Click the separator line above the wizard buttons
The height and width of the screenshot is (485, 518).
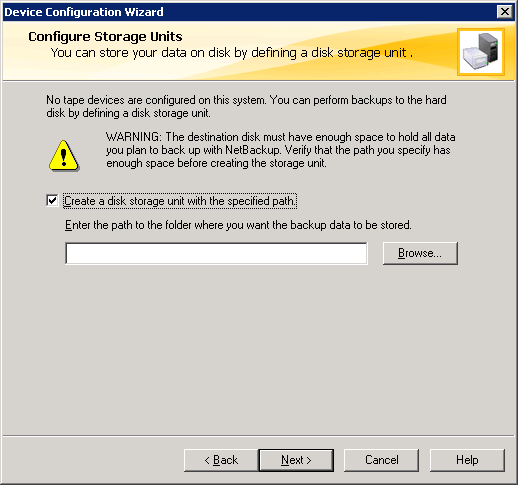[x=259, y=435]
